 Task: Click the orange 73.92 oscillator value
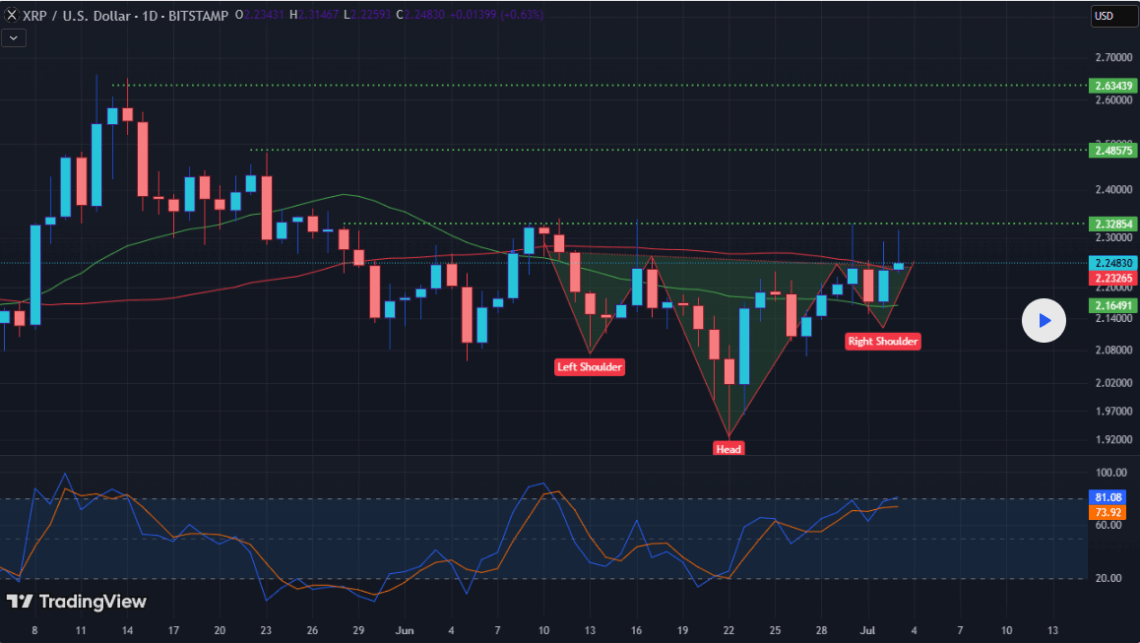tap(1107, 512)
